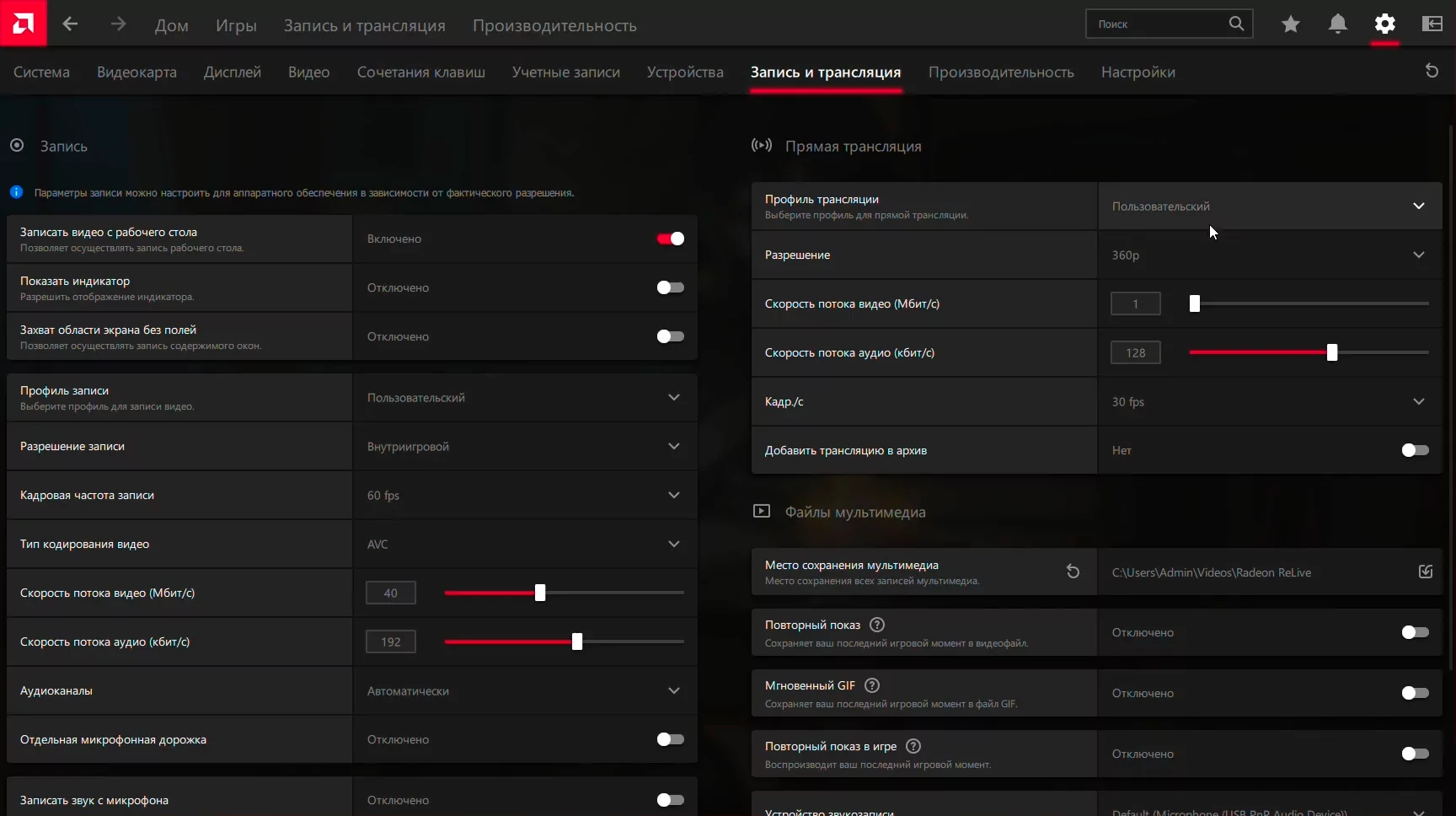Switch to Видео tab
This screenshot has width=1456, height=816.
point(309,72)
